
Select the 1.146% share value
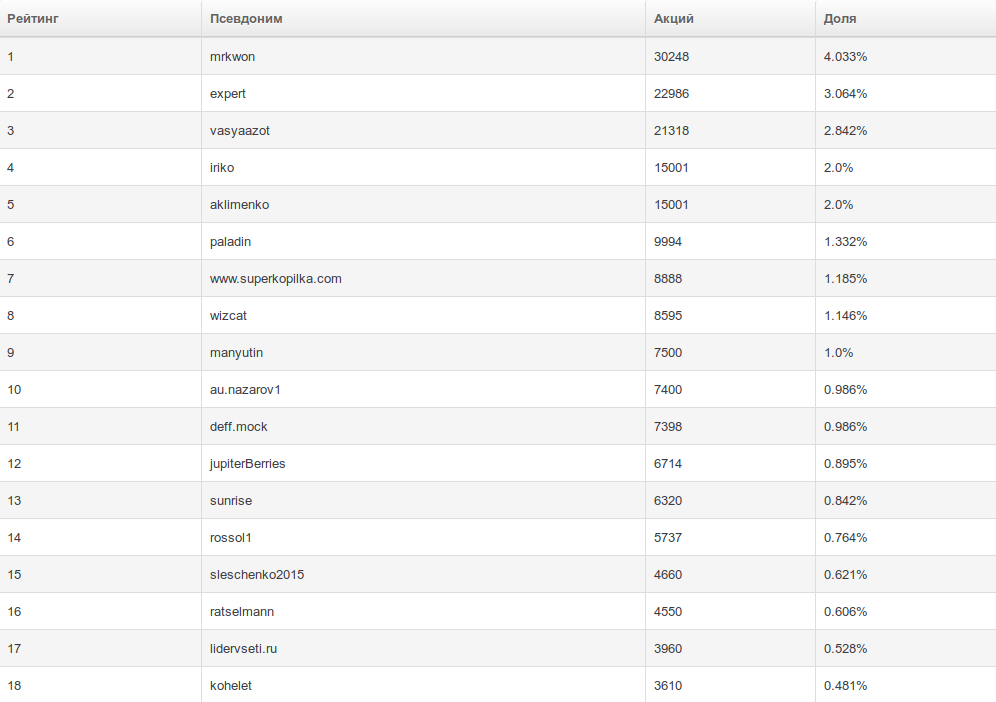click(x=845, y=316)
